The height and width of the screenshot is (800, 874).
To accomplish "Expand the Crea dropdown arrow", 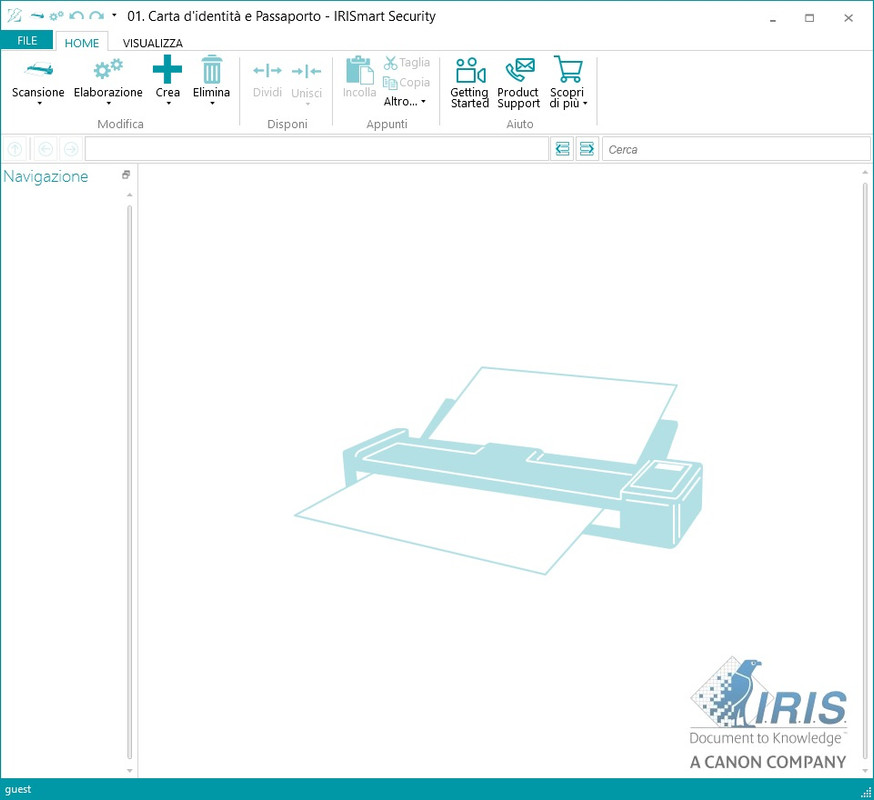I will (x=168, y=103).
